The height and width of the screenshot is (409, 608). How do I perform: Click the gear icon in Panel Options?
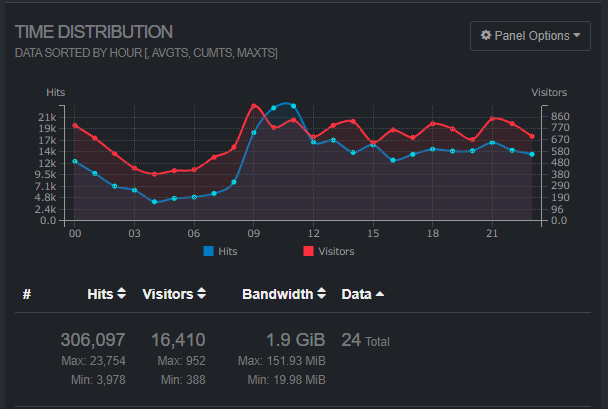(486, 35)
